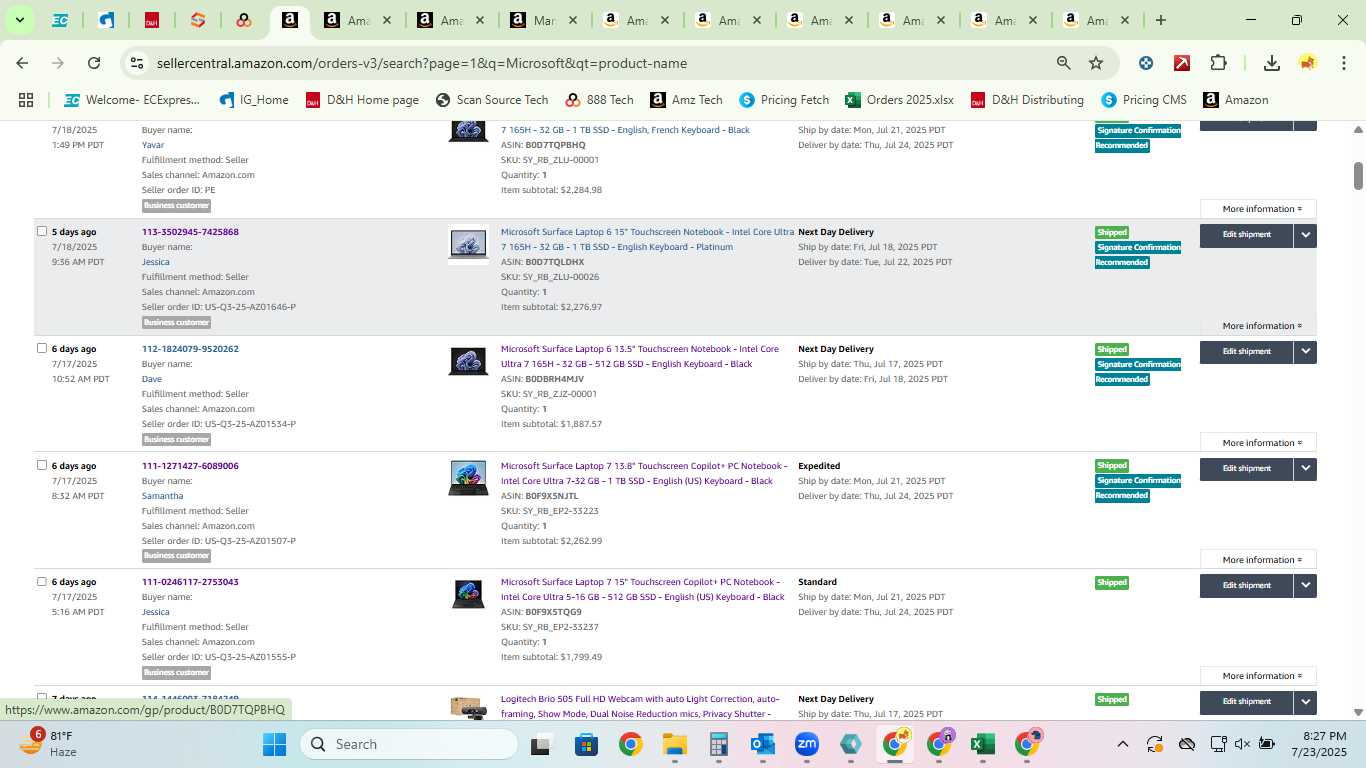Open Pricing Fetch bookmark
Screen dimensions: 1366x768
point(784,100)
